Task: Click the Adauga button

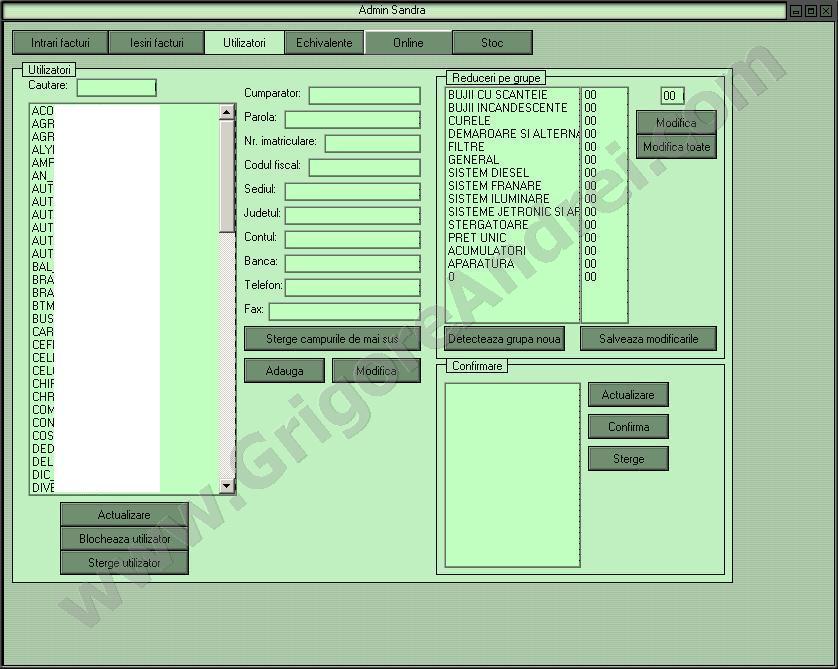Action: [x=284, y=371]
